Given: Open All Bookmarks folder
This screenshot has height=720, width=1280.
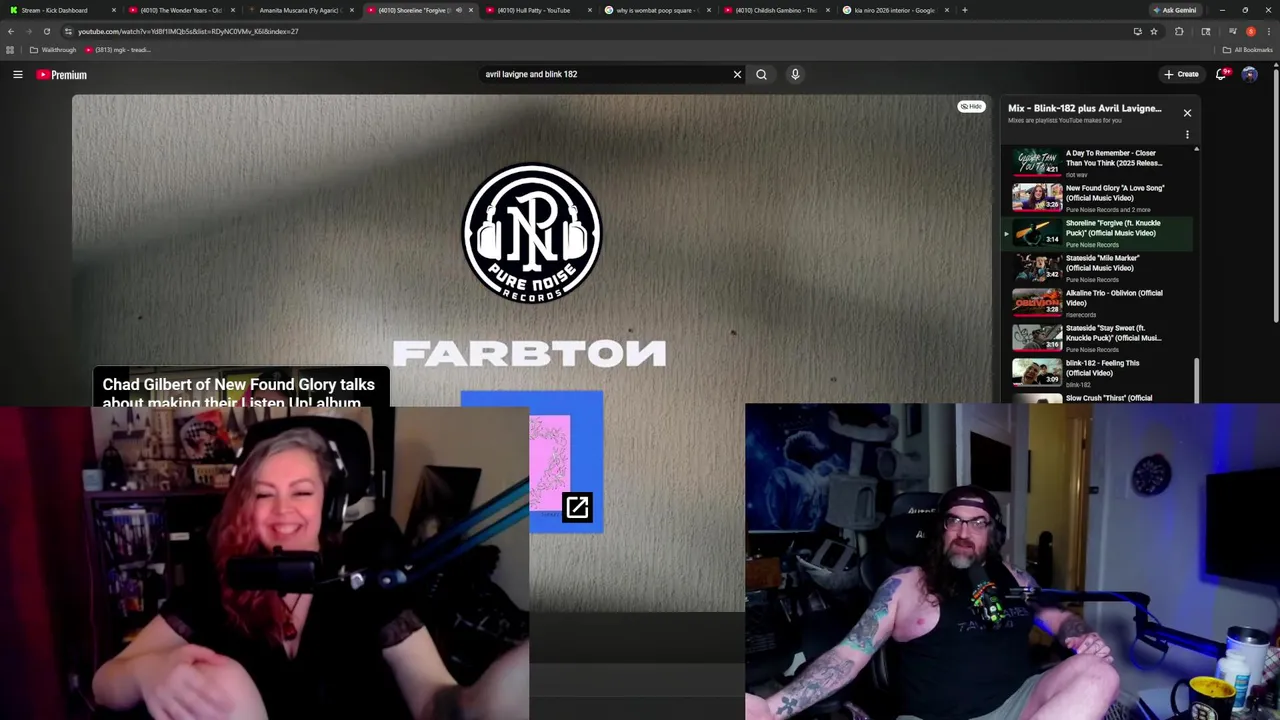Looking at the screenshot, I should pyautogui.click(x=1247, y=50).
